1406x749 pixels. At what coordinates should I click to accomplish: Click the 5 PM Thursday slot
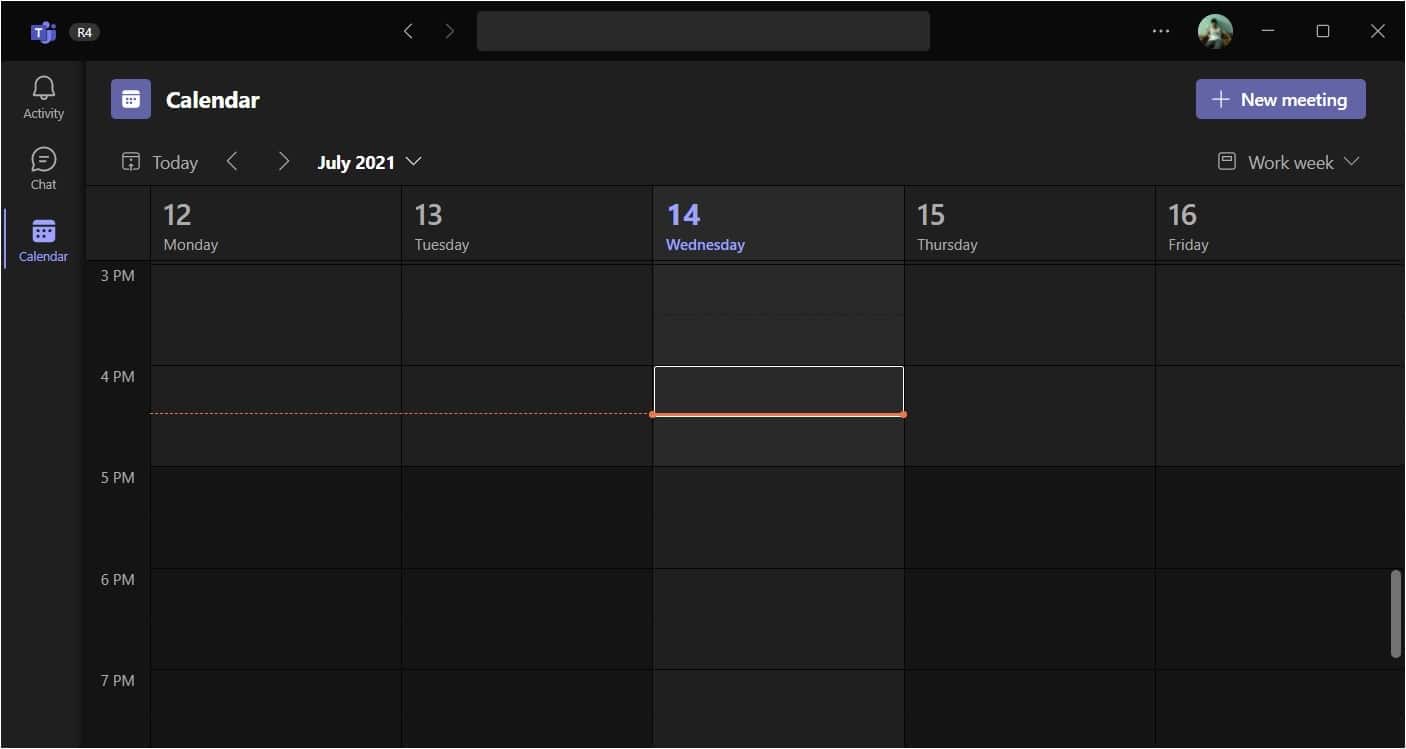pyautogui.click(x=1029, y=518)
